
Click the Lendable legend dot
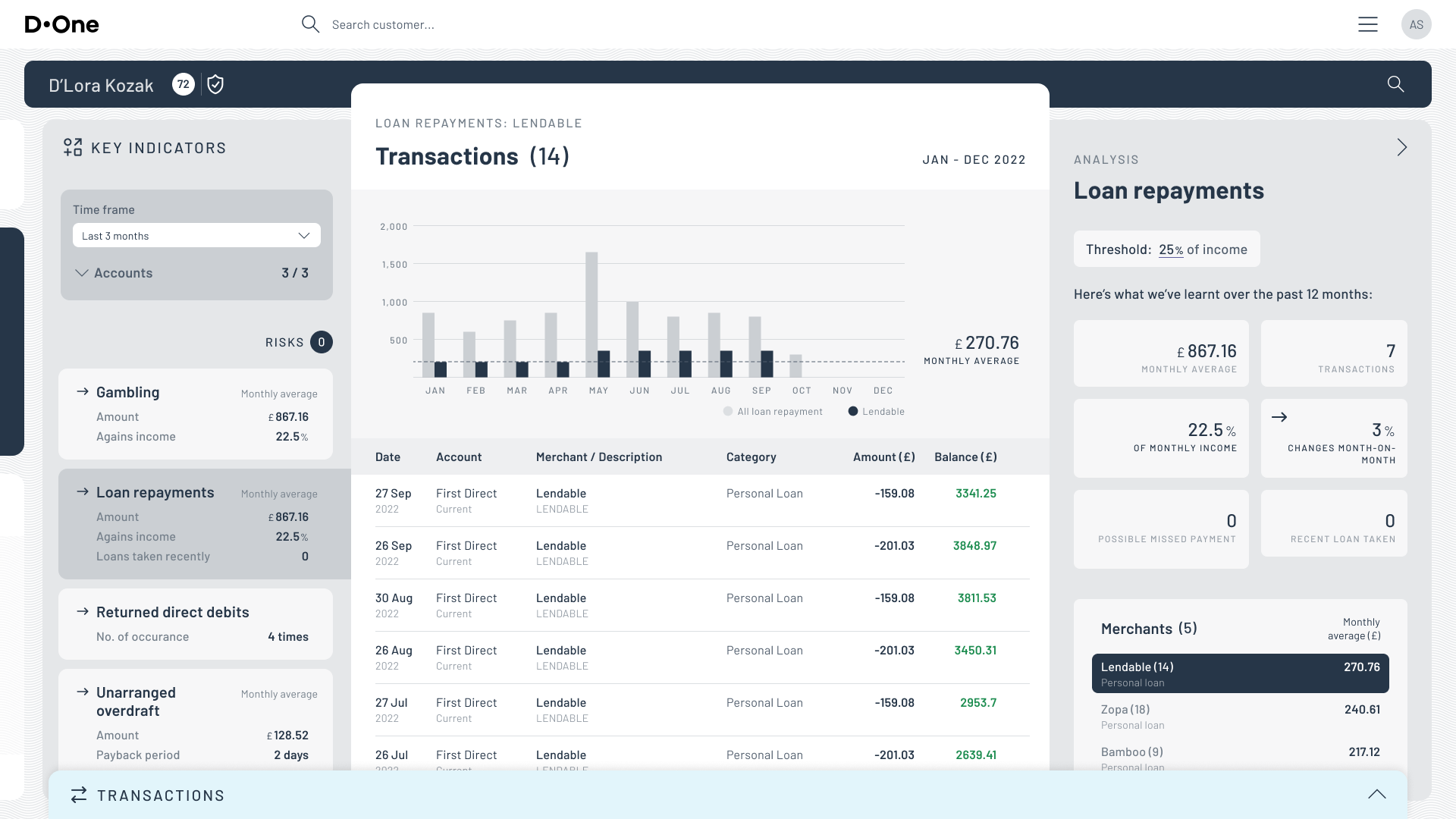853,412
